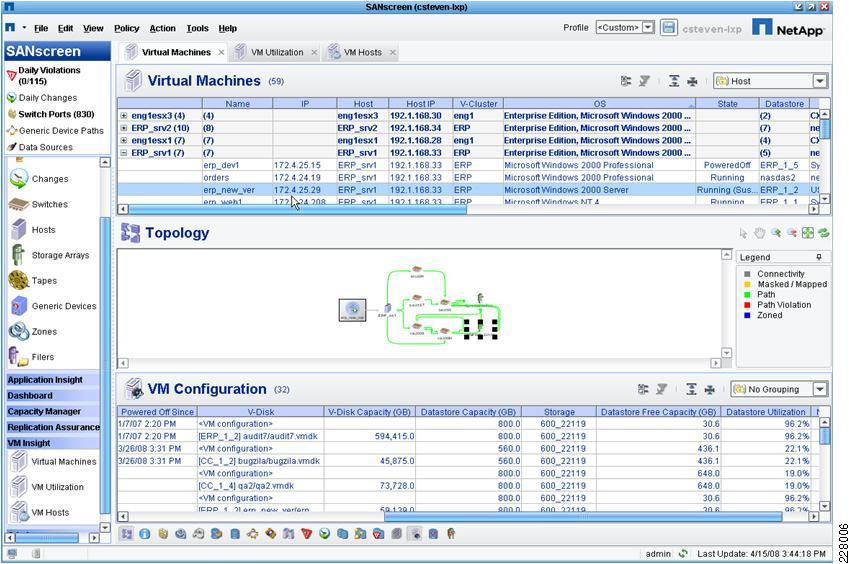Click the blue info icon in bottom toolbar
Screen dimensions: 849x564
pyautogui.click(x=145, y=534)
